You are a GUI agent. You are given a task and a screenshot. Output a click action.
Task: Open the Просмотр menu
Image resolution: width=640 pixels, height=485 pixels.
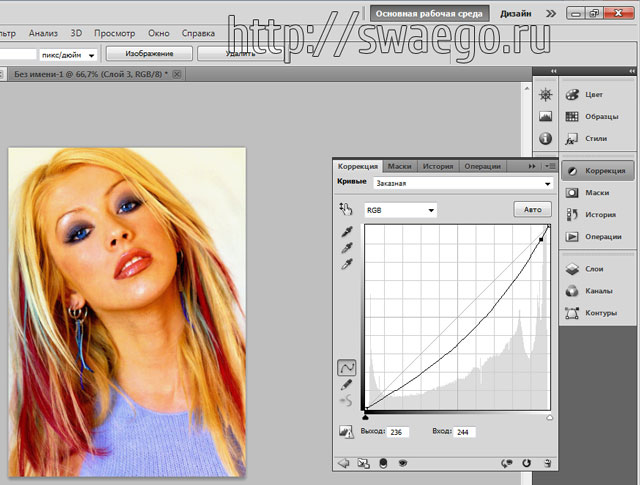(x=114, y=33)
